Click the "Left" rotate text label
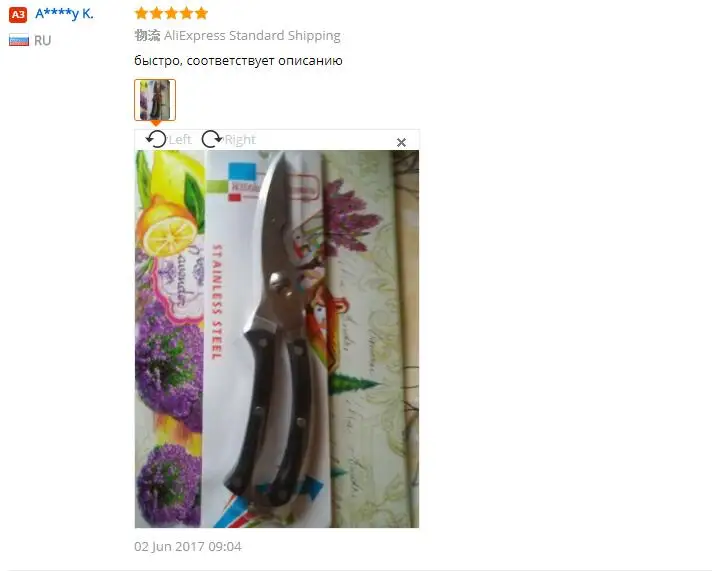 (x=180, y=139)
